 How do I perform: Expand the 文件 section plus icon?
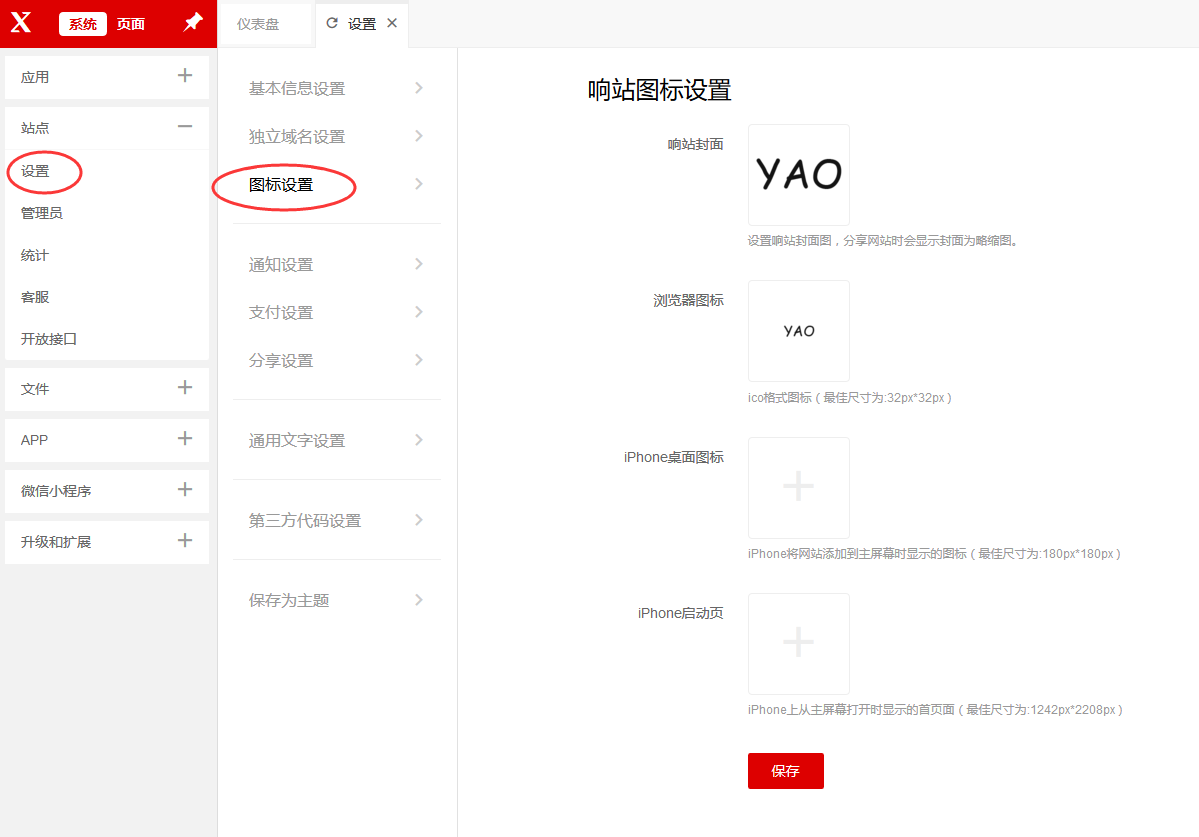click(184, 388)
